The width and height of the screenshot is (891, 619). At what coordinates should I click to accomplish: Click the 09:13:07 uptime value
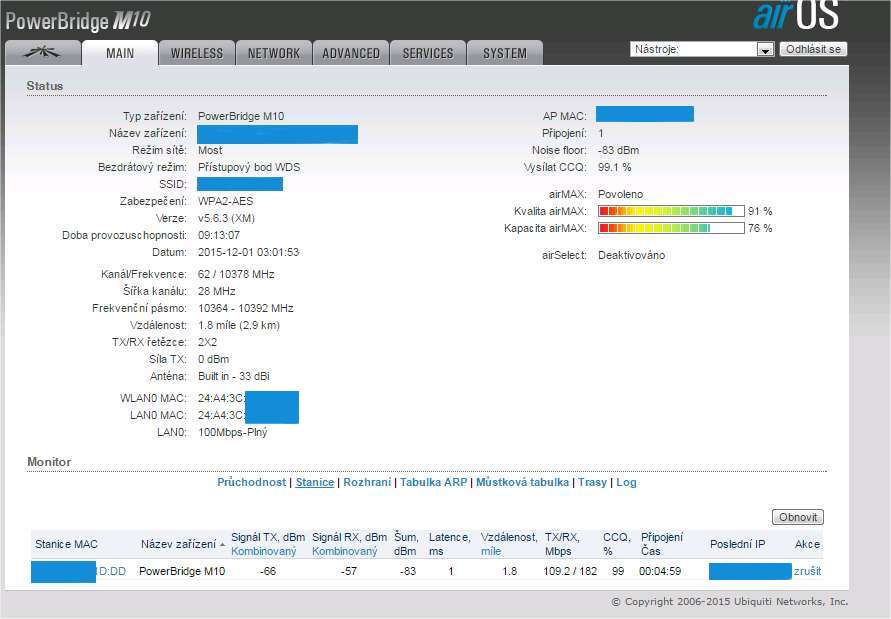point(219,235)
